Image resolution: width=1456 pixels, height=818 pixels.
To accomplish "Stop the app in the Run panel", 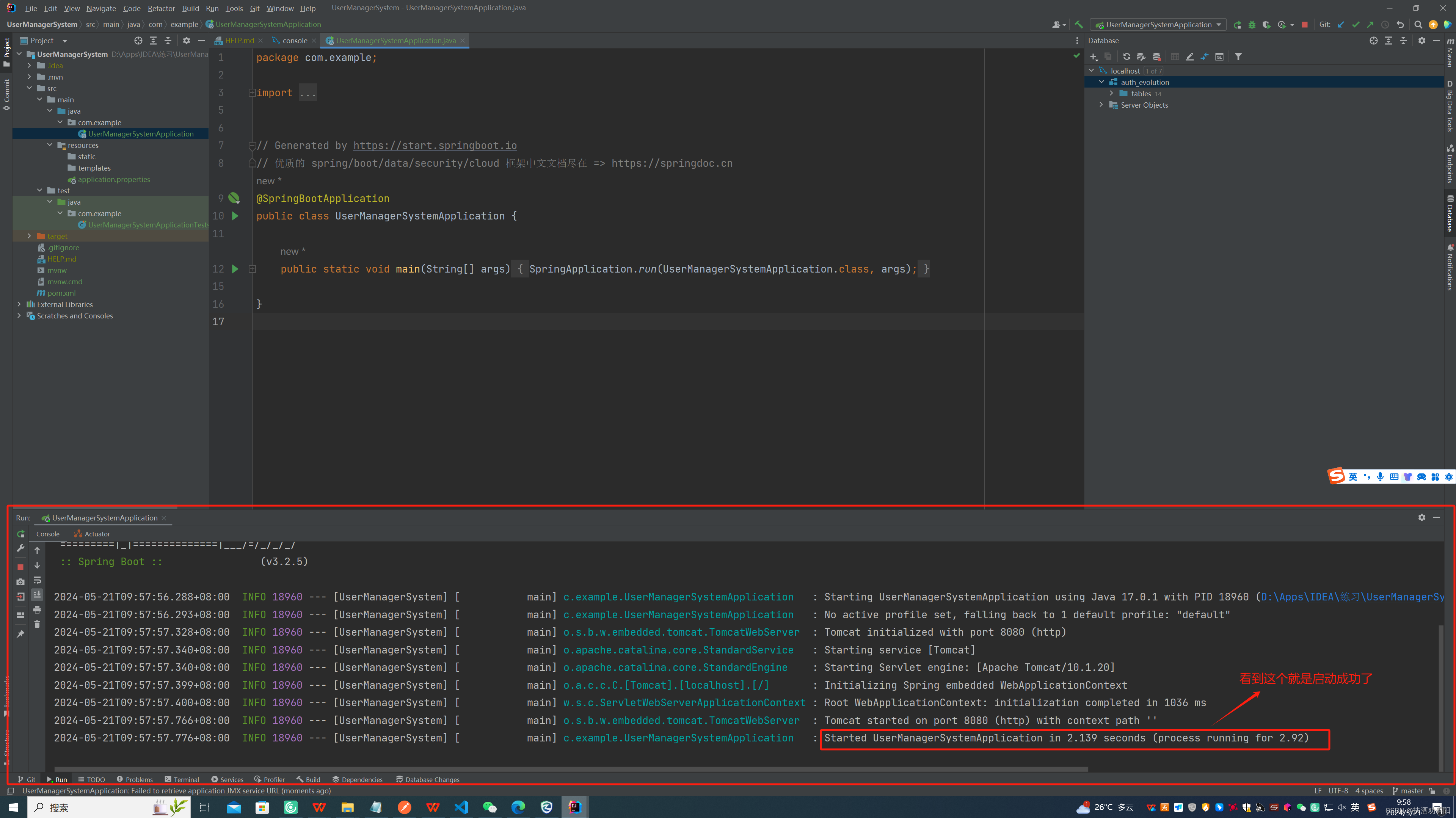I will point(20,567).
